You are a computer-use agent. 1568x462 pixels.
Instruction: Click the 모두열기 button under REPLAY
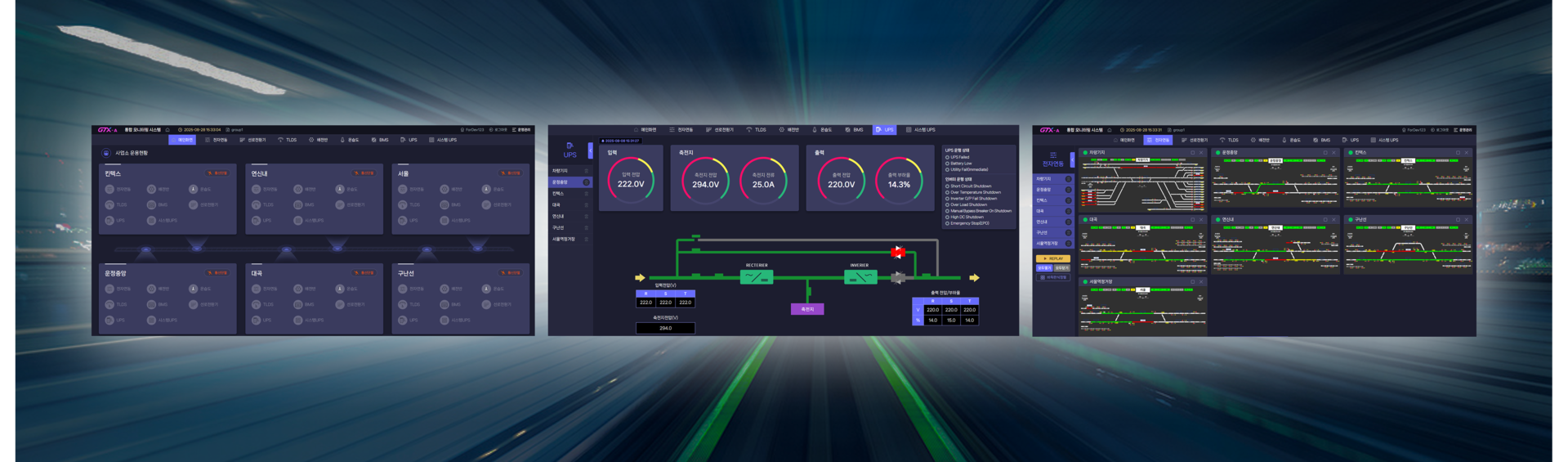pos(1044,268)
